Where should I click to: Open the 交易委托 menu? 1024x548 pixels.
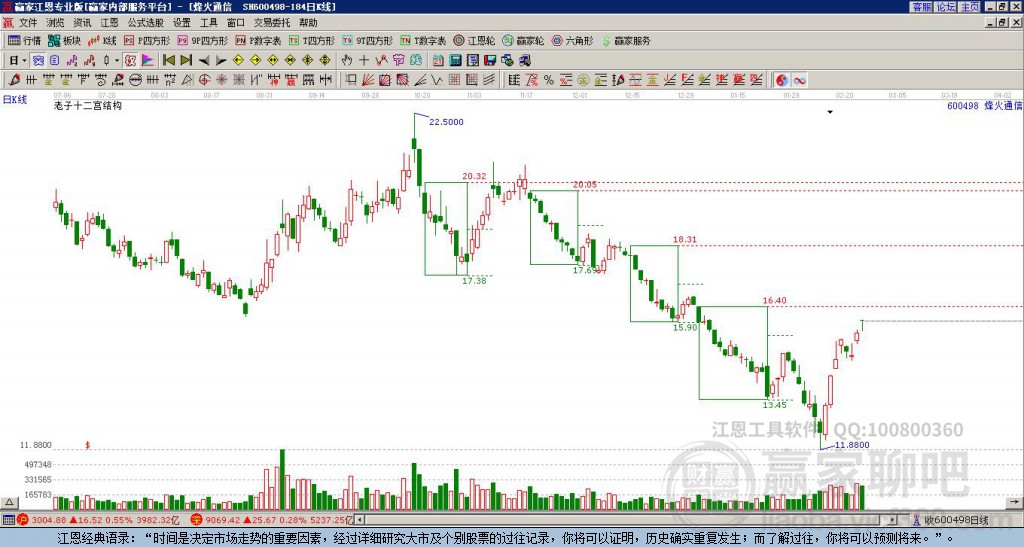pos(272,22)
